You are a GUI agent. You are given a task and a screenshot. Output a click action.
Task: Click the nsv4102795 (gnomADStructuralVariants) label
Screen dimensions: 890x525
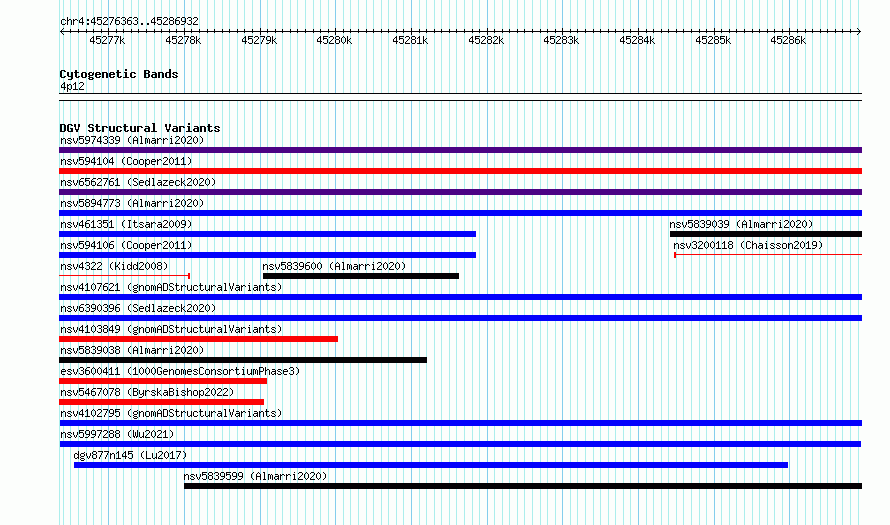tap(171, 413)
